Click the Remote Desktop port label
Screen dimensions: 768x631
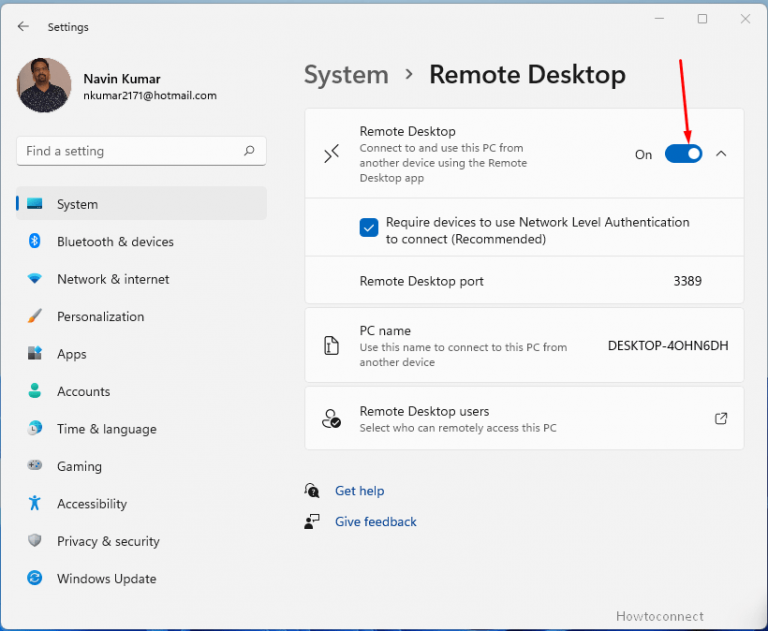click(421, 281)
